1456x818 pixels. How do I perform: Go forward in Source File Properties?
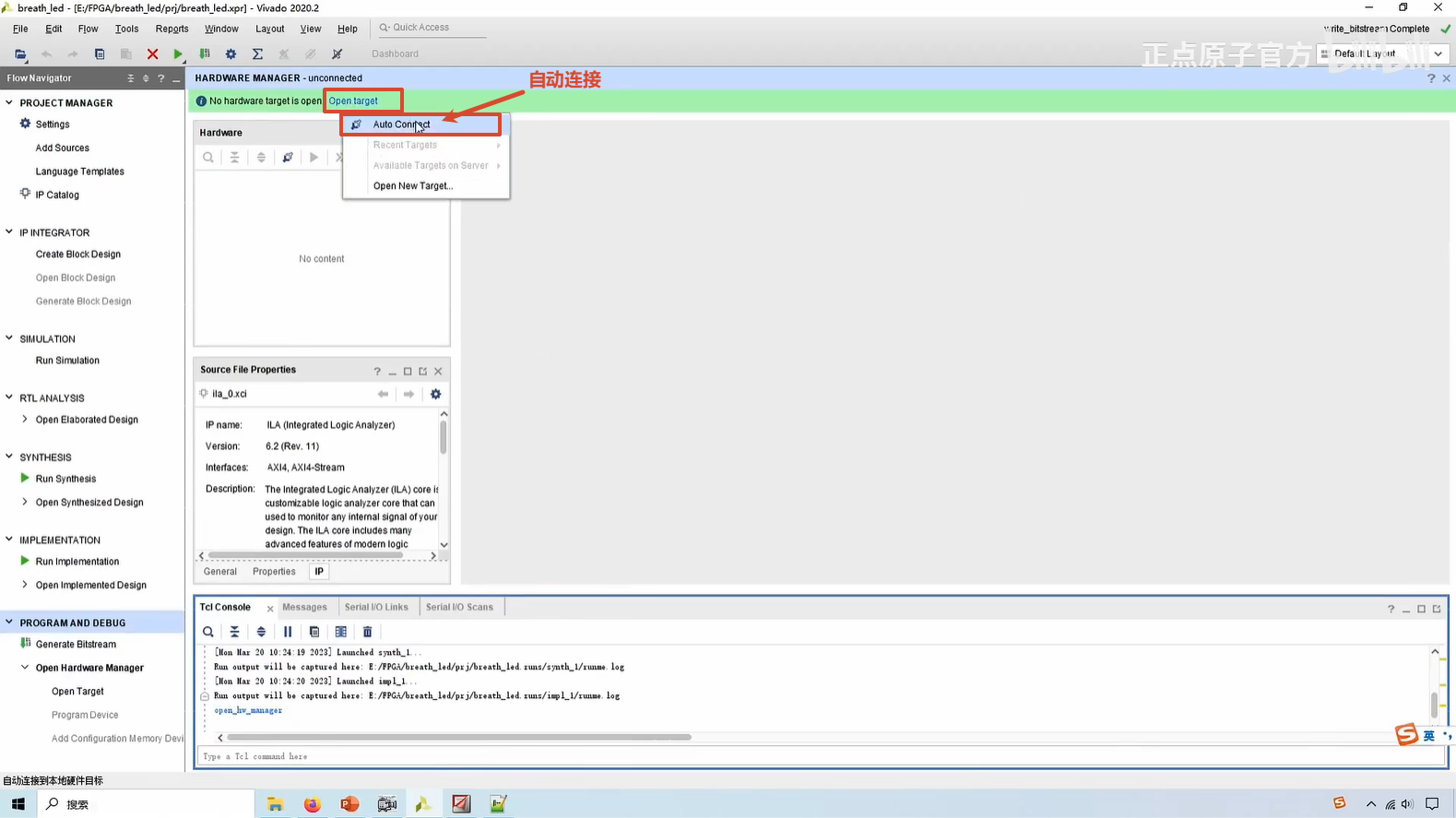408,394
